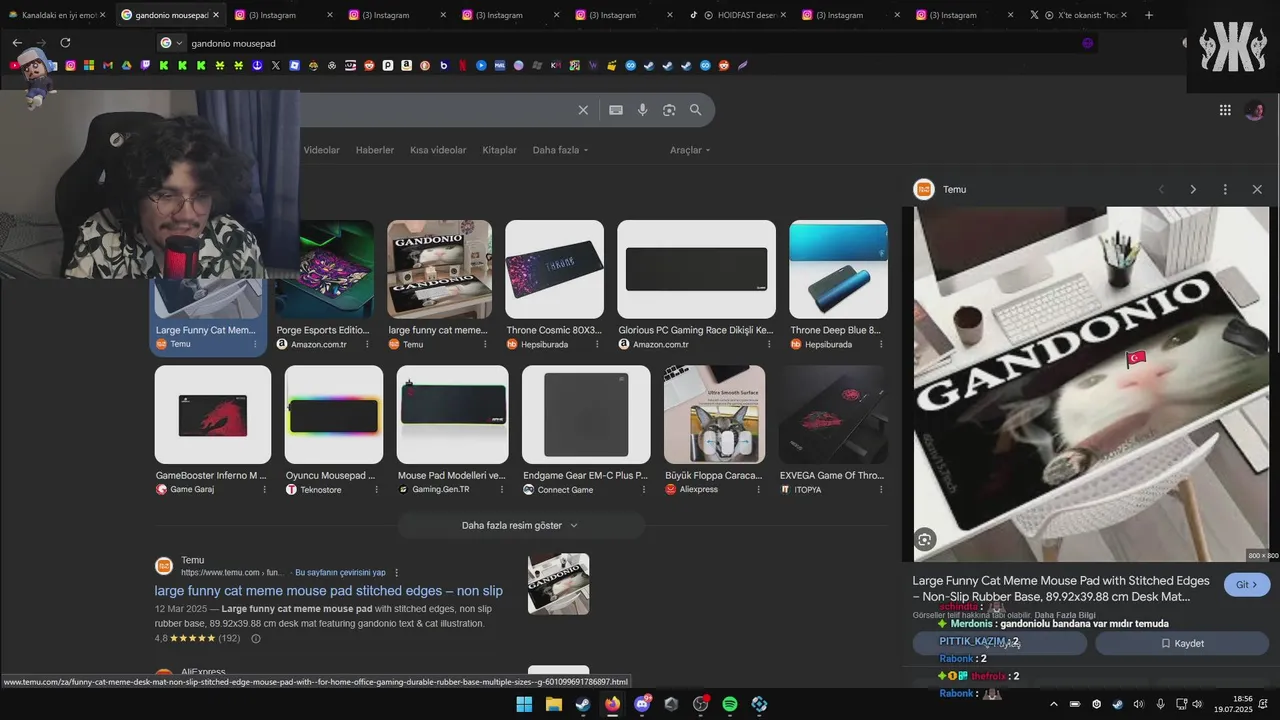Viewport: 1280px width, 720px height.
Task: Click the Git button for Temu product
Action: coord(1247,585)
